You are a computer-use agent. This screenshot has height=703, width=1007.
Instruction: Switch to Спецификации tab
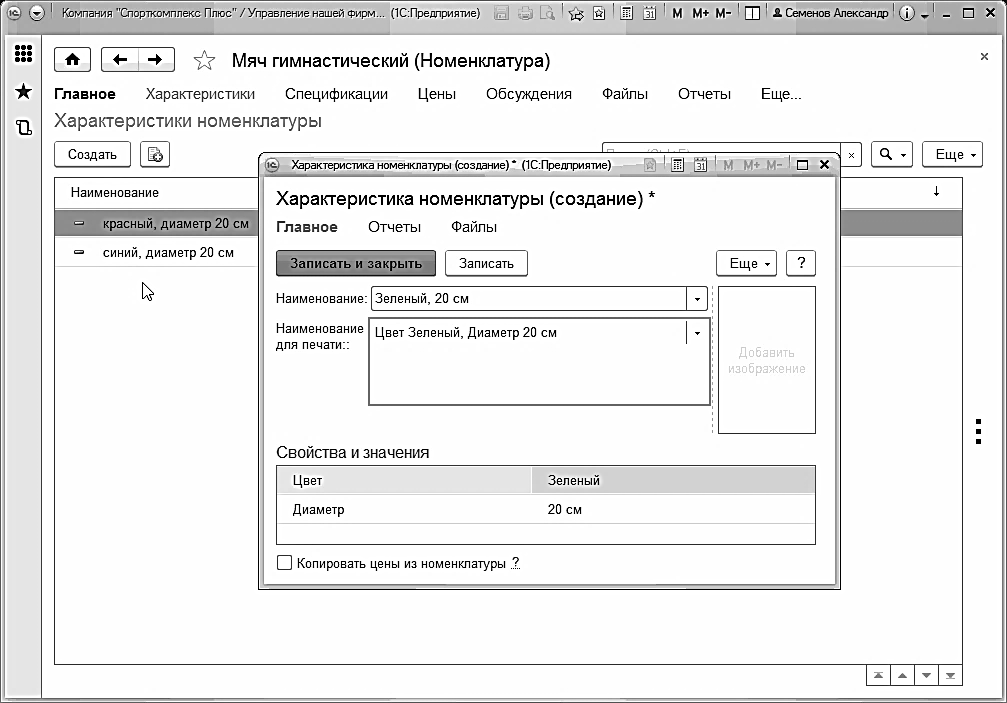337,94
